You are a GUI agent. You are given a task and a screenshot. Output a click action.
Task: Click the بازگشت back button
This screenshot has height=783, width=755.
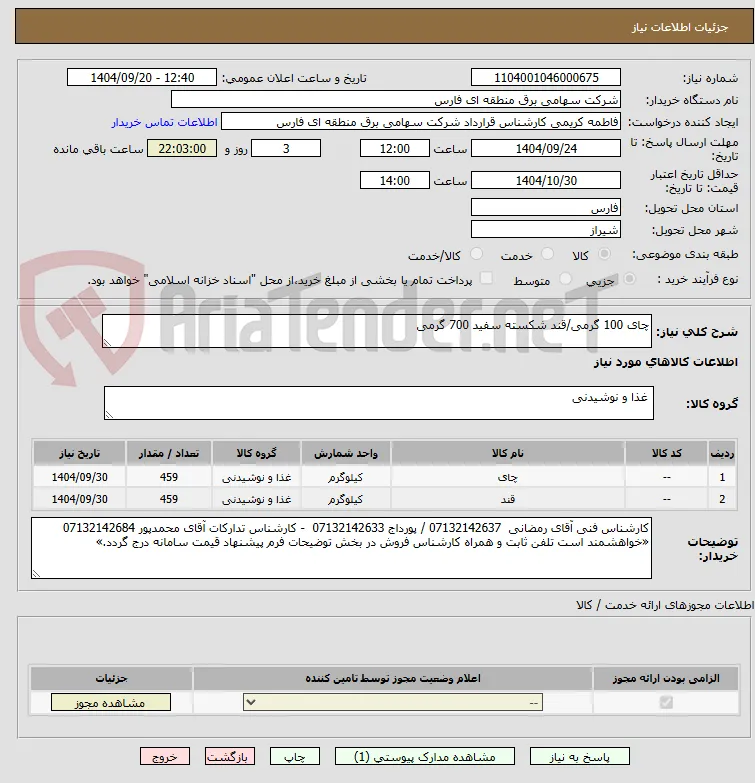coord(230,757)
